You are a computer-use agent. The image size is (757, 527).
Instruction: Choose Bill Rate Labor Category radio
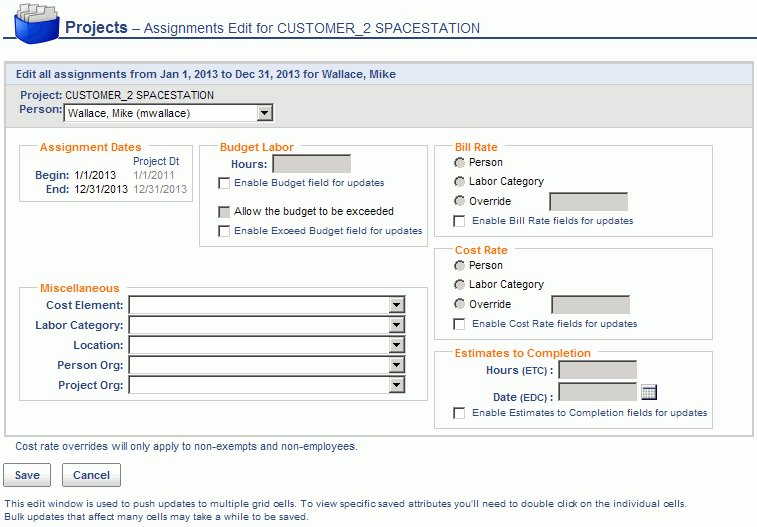click(459, 181)
